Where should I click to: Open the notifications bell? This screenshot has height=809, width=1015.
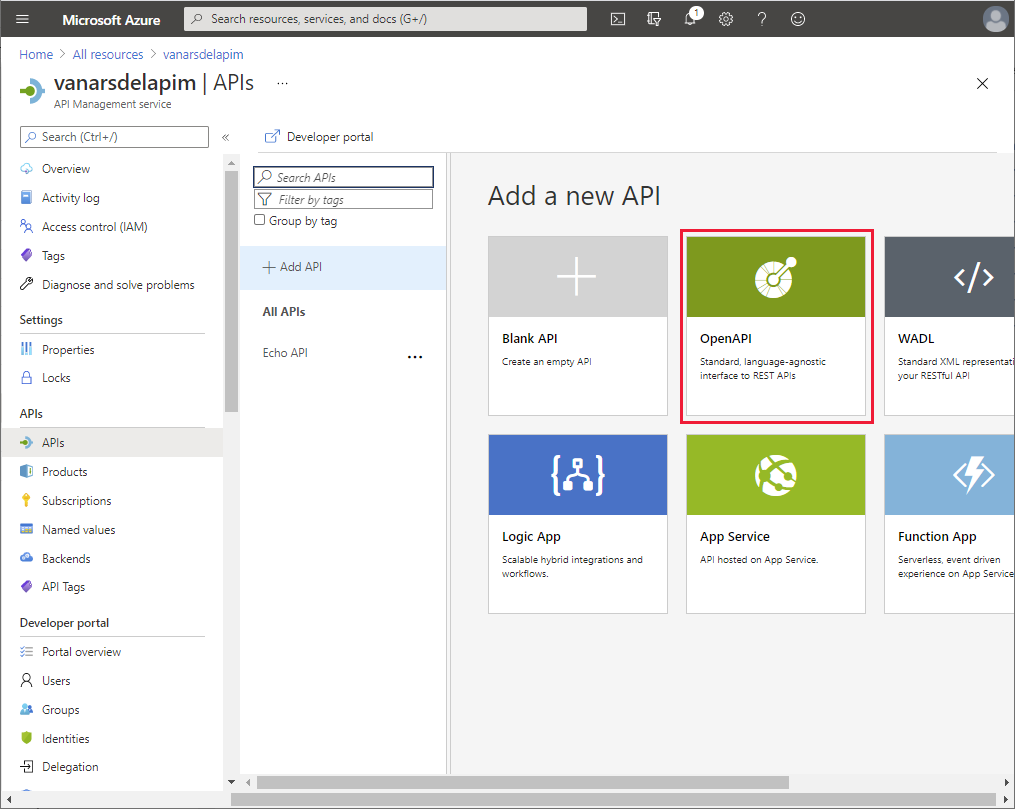coord(691,18)
